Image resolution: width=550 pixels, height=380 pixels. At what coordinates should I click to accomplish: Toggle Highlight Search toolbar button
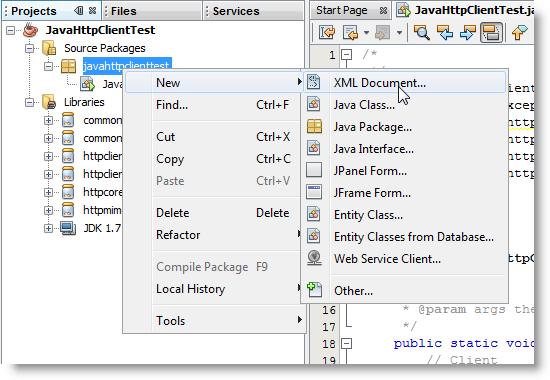[491, 33]
